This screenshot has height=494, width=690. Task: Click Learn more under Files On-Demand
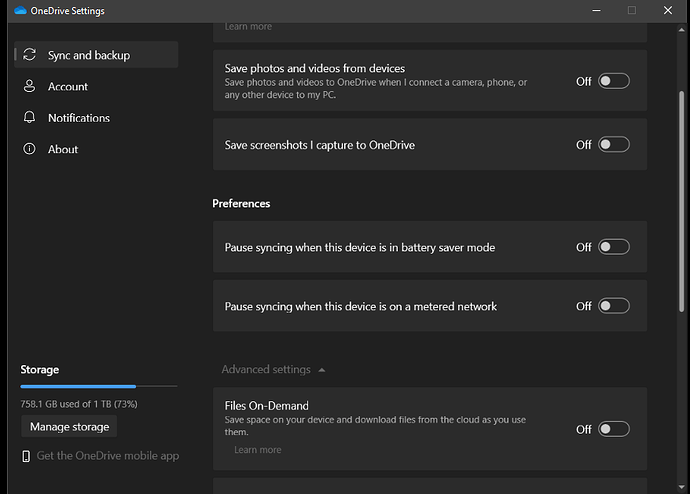[257, 450]
